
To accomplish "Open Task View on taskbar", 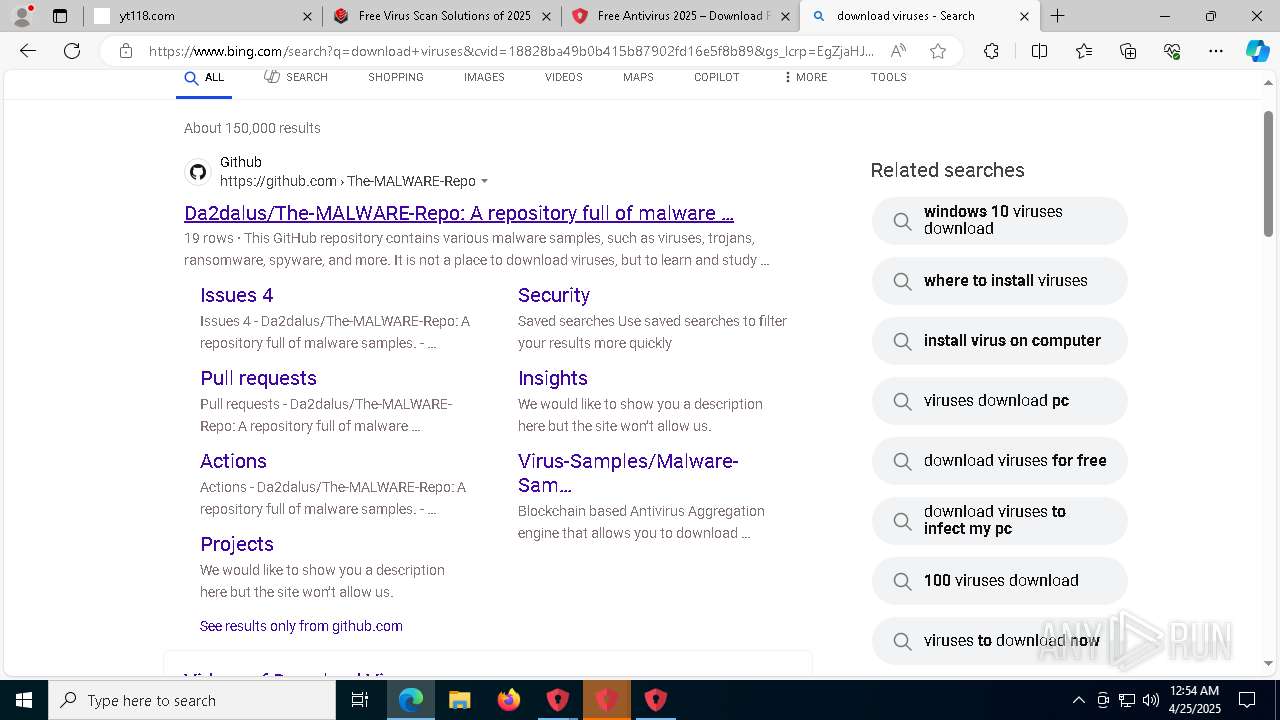I will 360,700.
